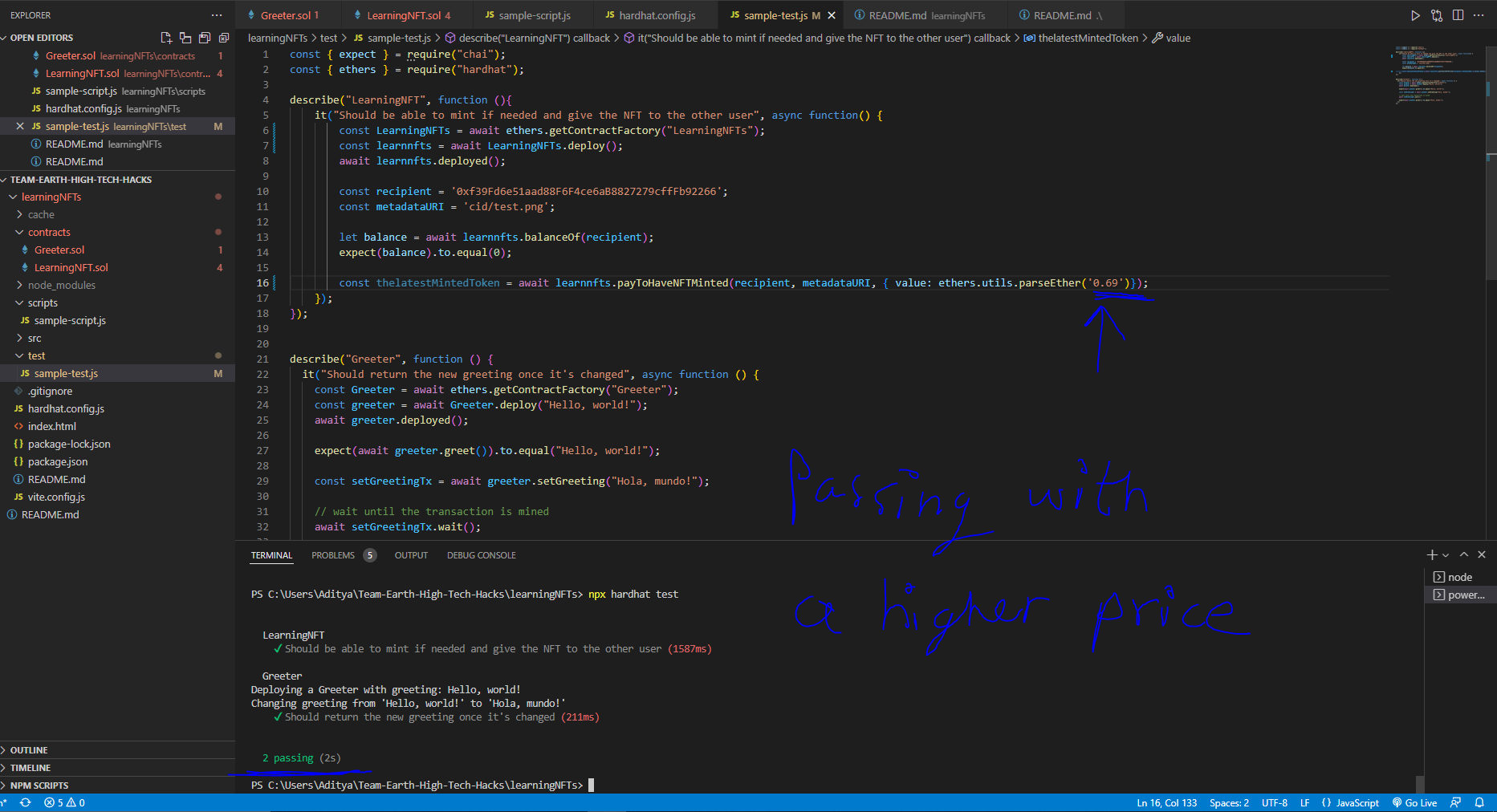1497x812 pixels.
Task: Click the code minimap preview
Action: click(1437, 76)
